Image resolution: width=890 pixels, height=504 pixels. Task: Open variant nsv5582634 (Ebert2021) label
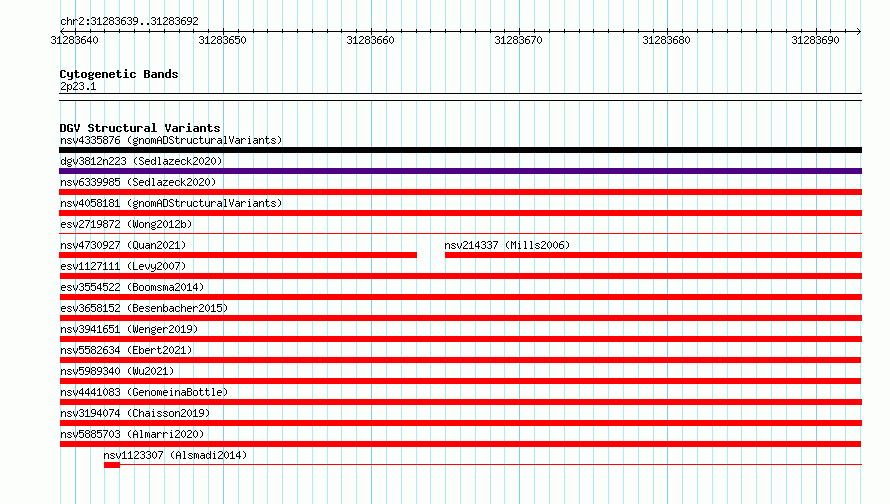(126, 350)
